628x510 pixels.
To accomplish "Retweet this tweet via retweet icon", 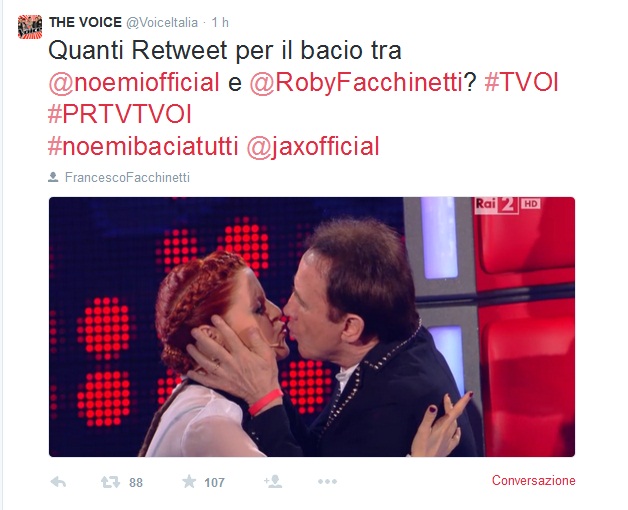I will [111, 482].
